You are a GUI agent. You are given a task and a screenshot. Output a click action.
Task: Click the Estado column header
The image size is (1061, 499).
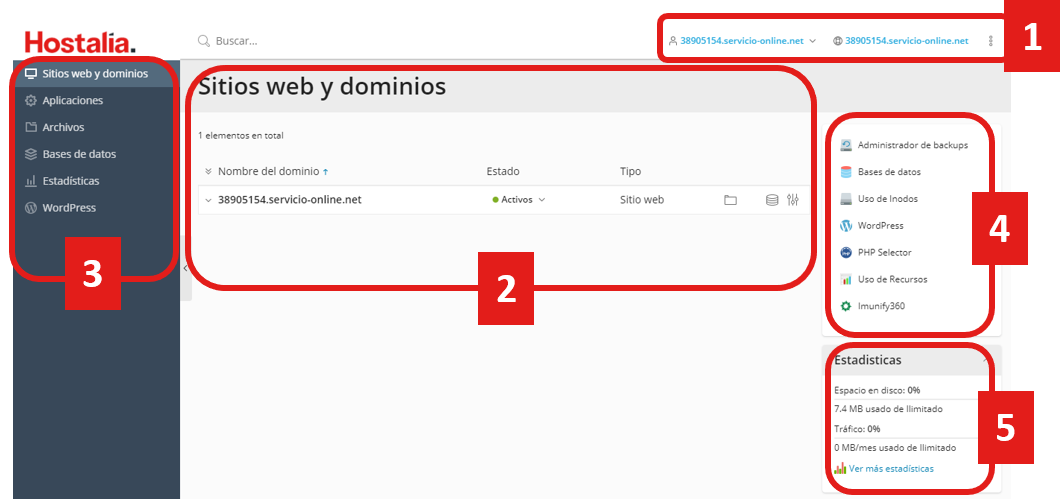(x=503, y=172)
